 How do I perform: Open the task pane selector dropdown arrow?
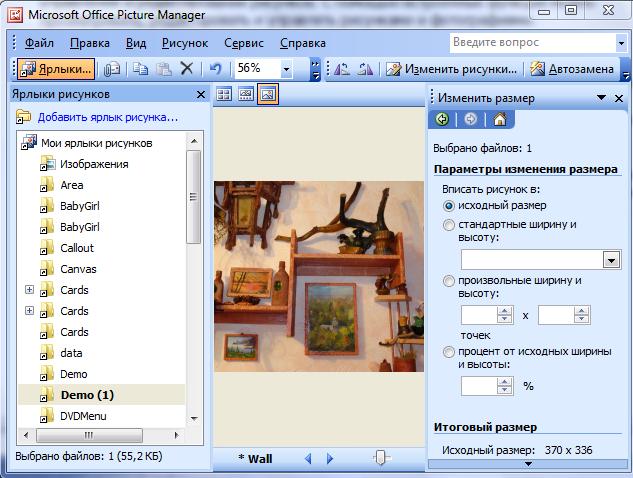601,98
